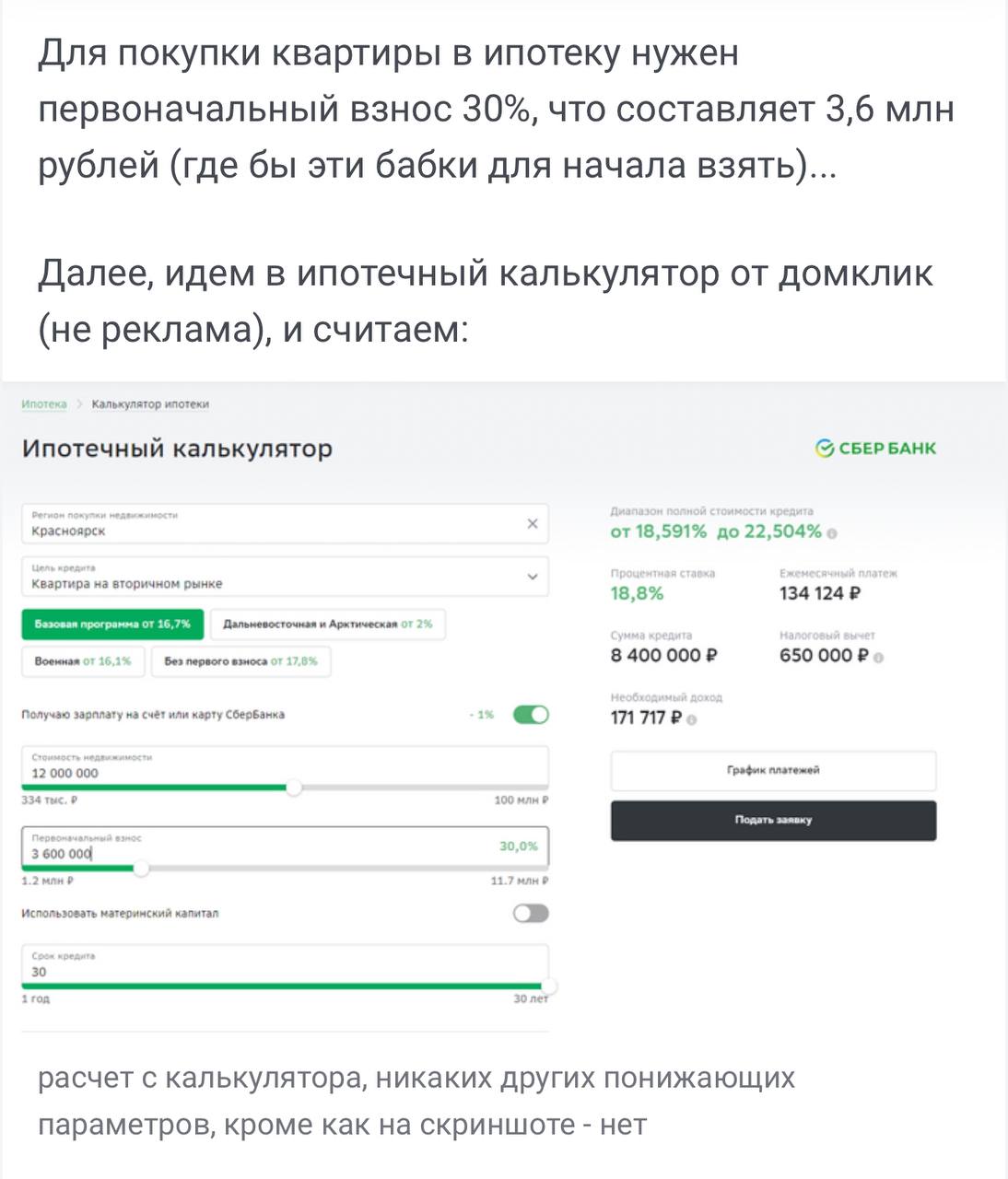The image size is (1008, 1179).
Task: Clear the Красноярск region field with X
Action: click(532, 524)
